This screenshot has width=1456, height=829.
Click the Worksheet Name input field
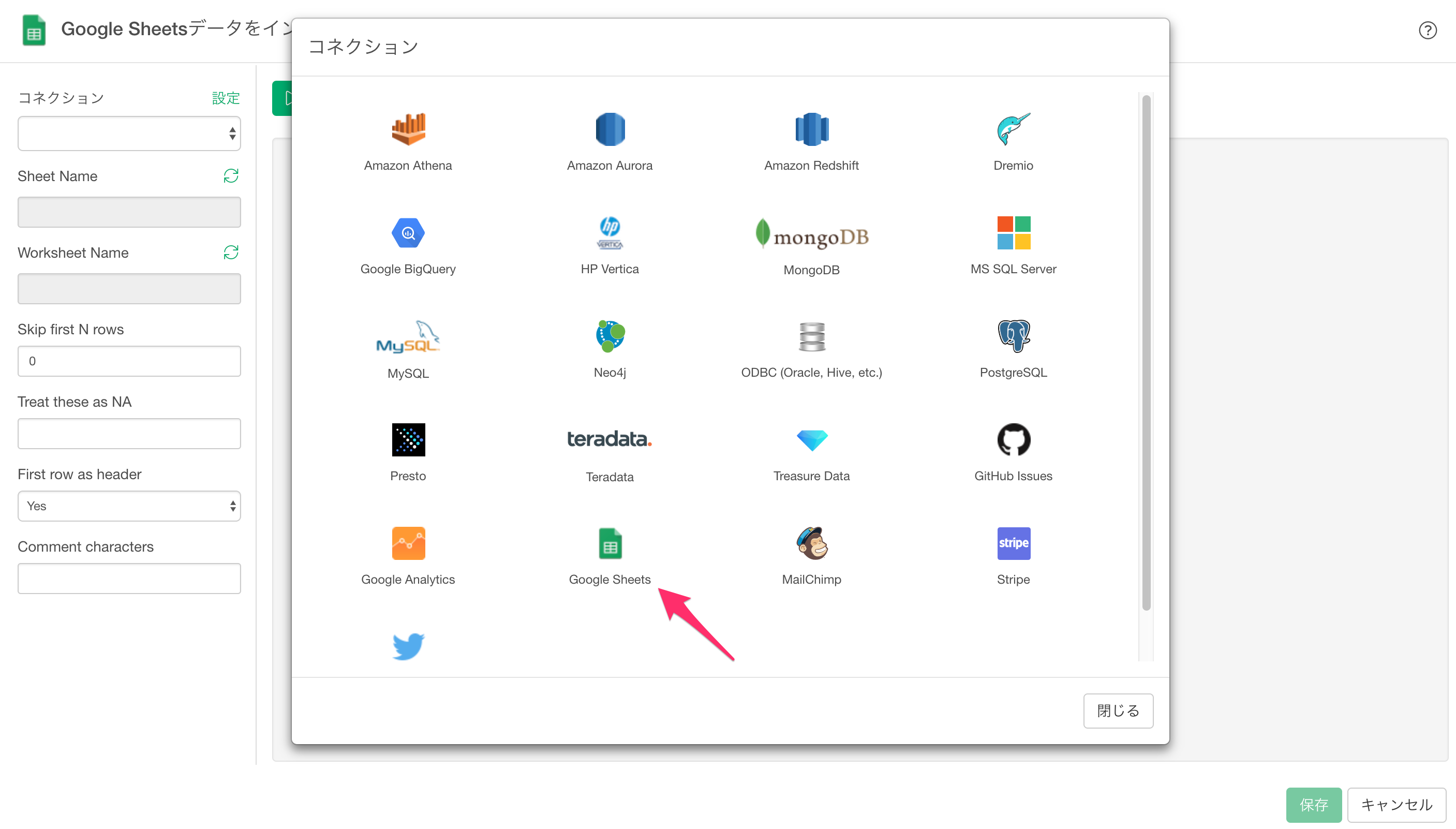click(x=129, y=289)
